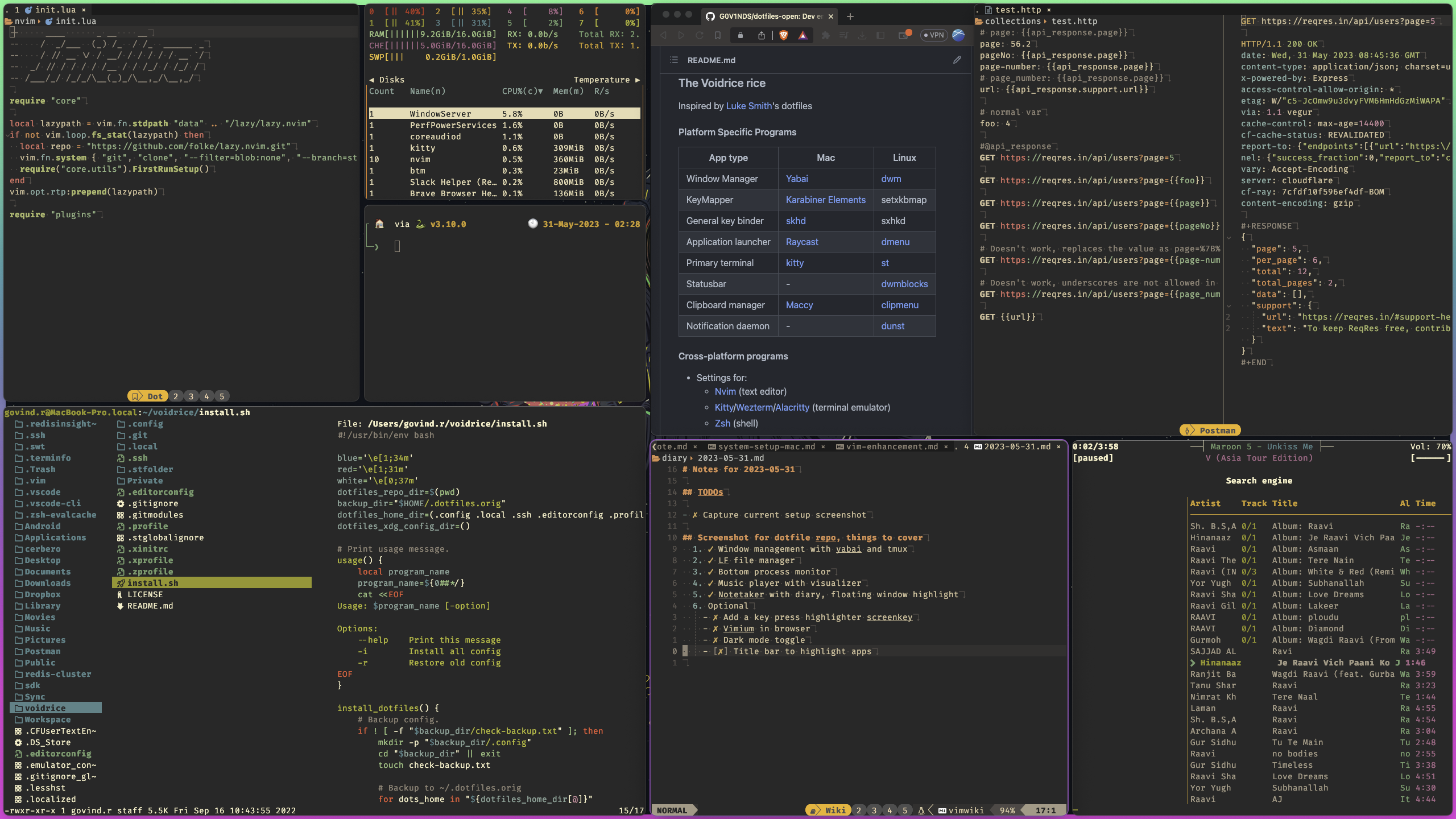This screenshot has height=819, width=1456.
Task: Switch to vim-enhancement.md tab
Action: [891, 446]
